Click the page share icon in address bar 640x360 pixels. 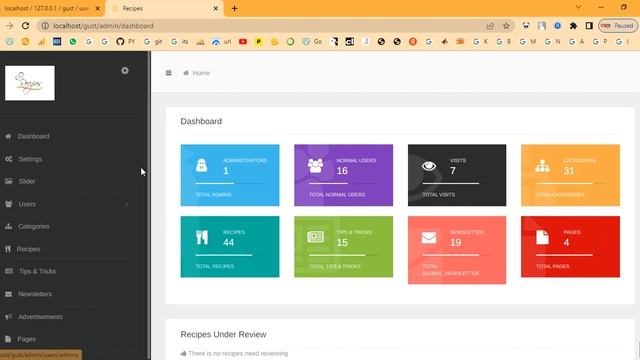click(x=490, y=26)
